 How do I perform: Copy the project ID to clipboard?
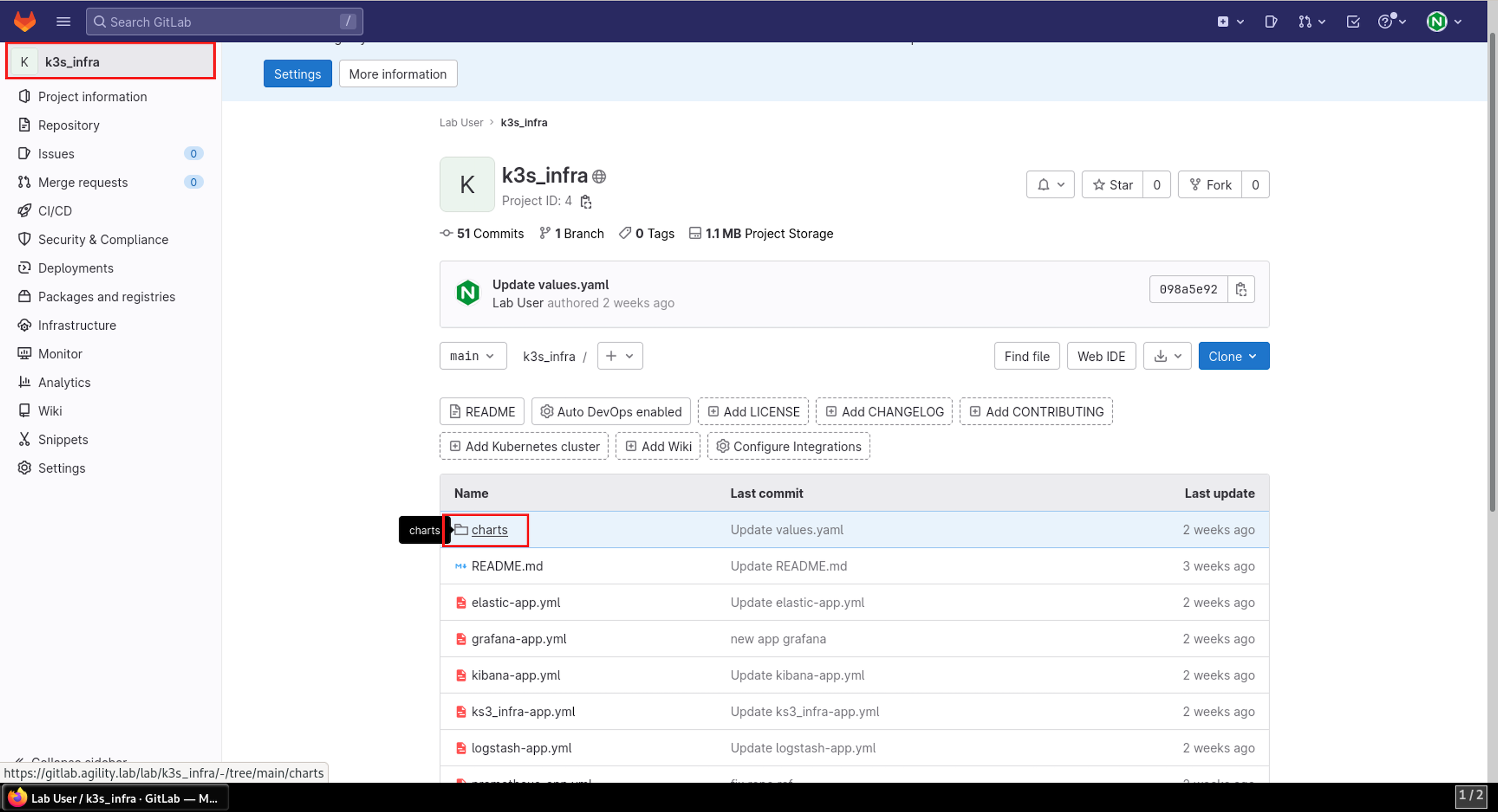point(586,201)
